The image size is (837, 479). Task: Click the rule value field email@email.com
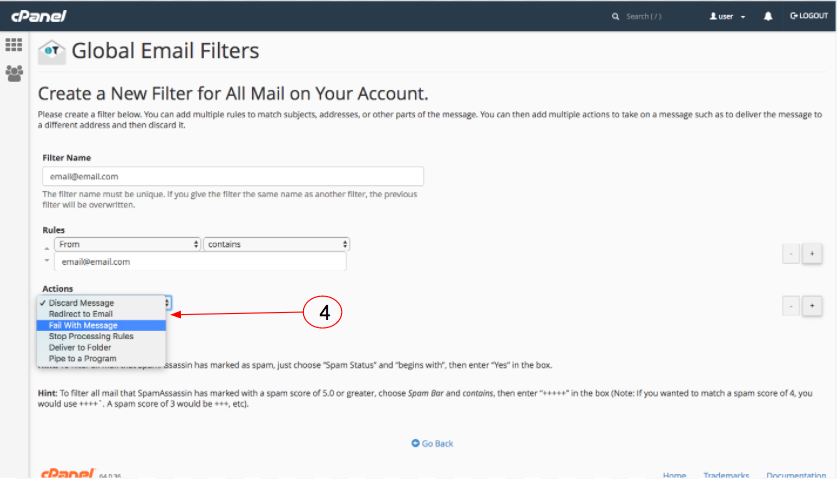pyautogui.click(x=200, y=262)
